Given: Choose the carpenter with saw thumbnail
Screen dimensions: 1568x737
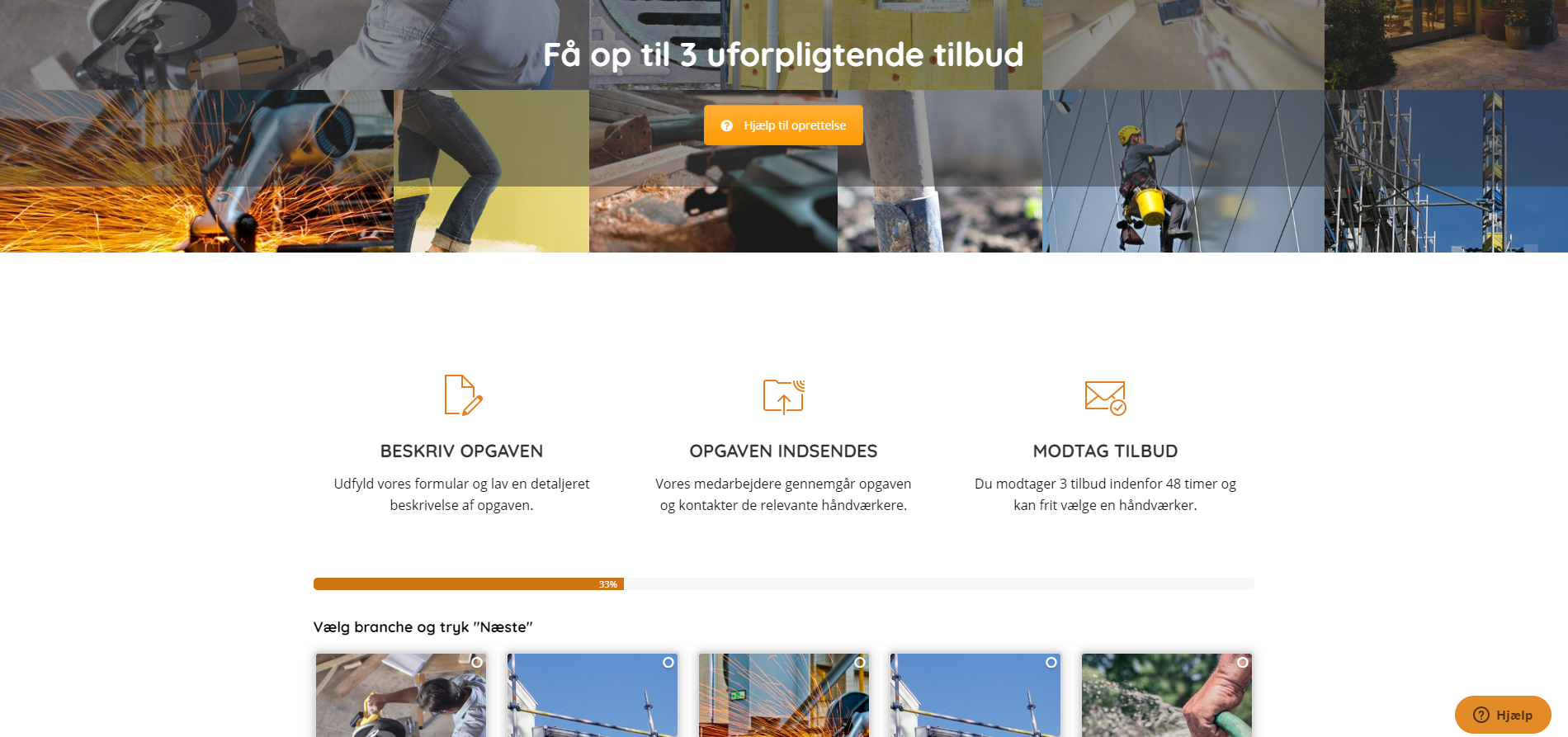Looking at the screenshot, I should point(401,696).
